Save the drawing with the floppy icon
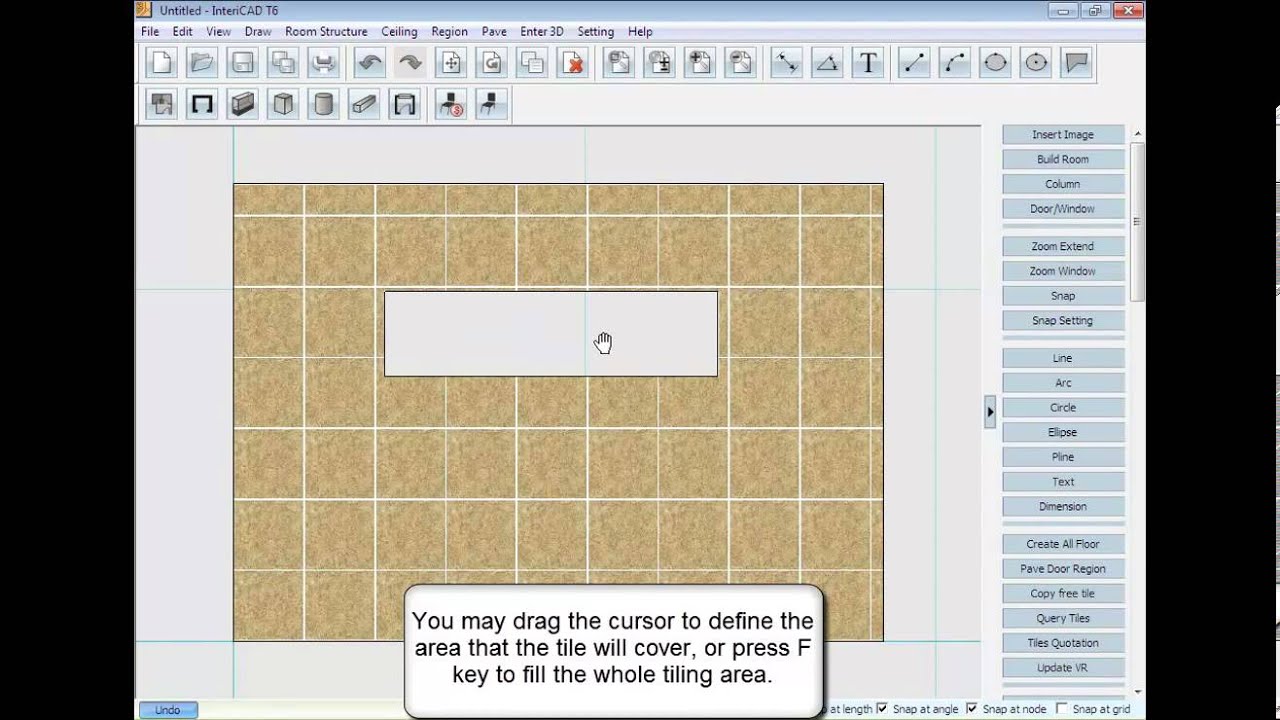 (242, 63)
